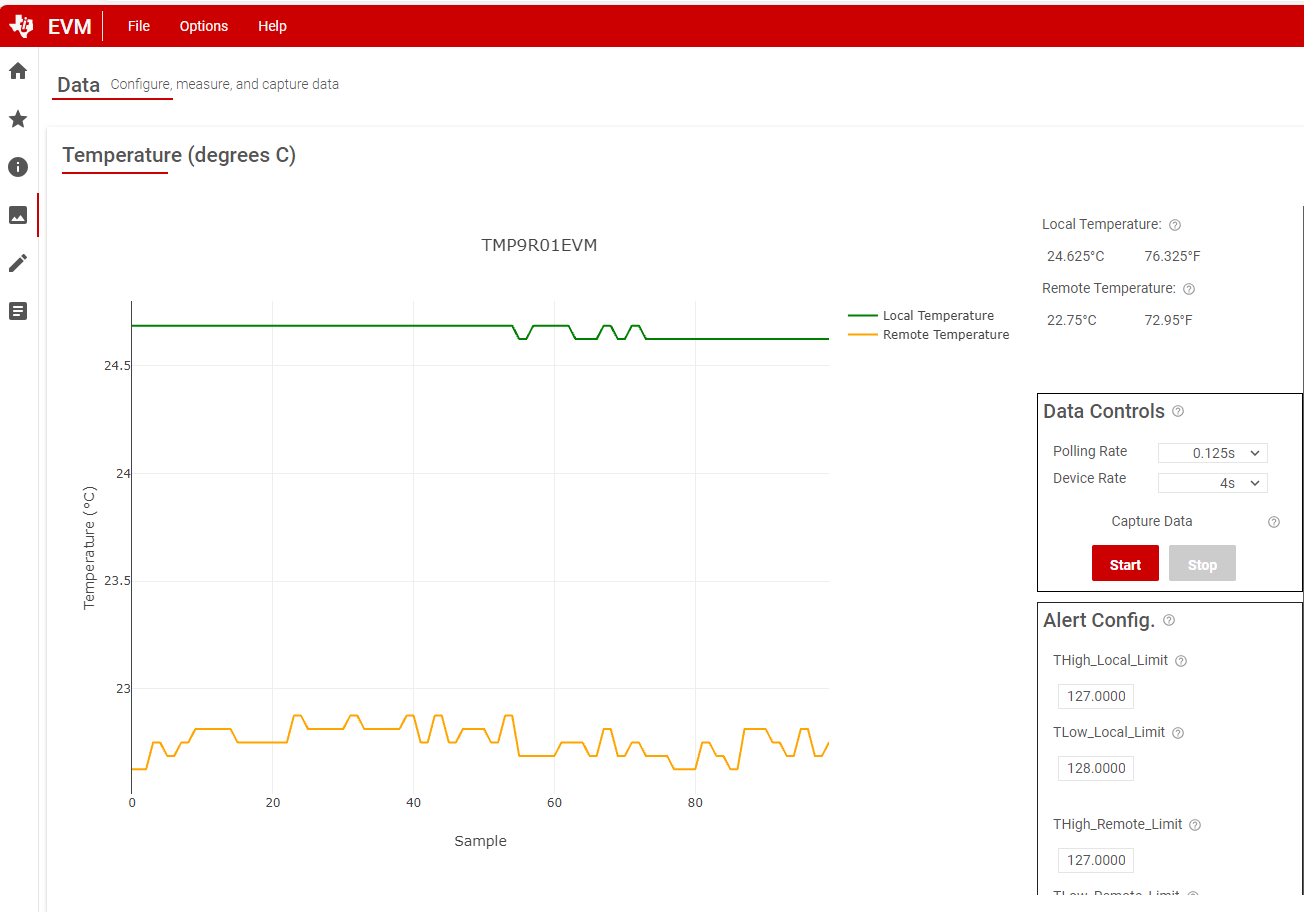Viewport: 1304px width, 912px height.
Task: Open the pencil edit sidebar icon
Action: (x=17, y=263)
